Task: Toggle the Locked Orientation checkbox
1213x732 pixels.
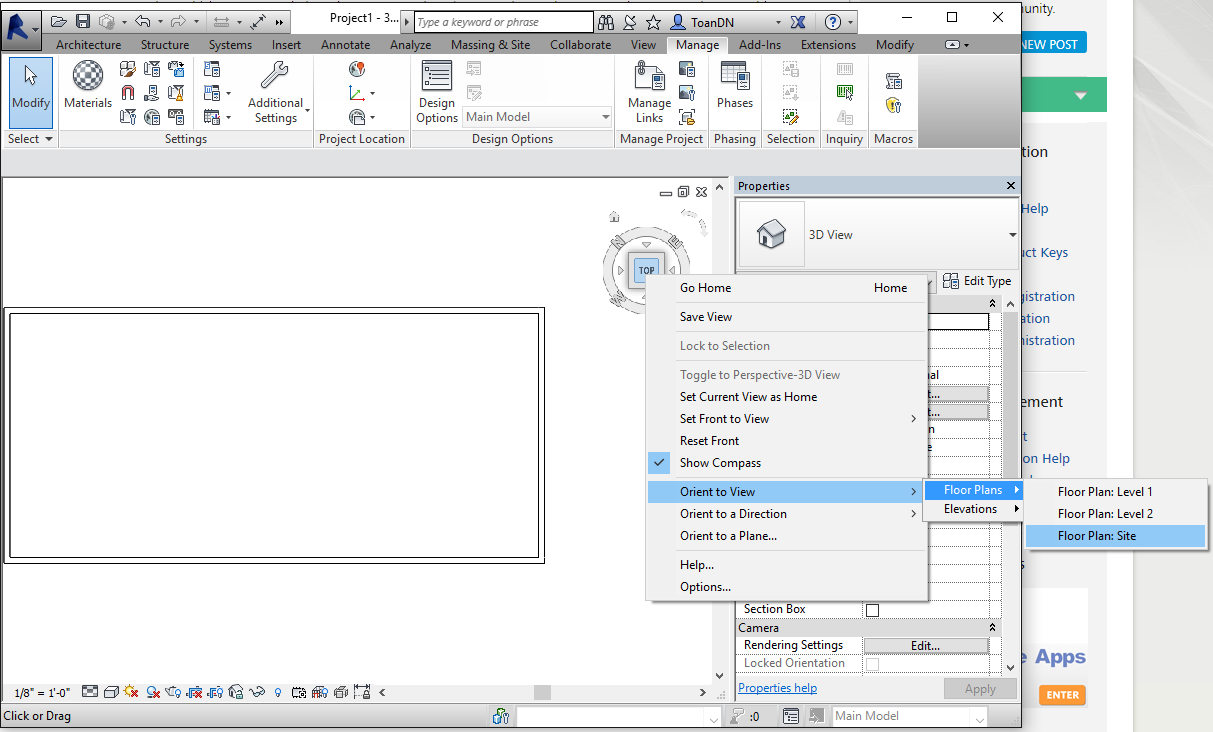Action: [x=872, y=664]
